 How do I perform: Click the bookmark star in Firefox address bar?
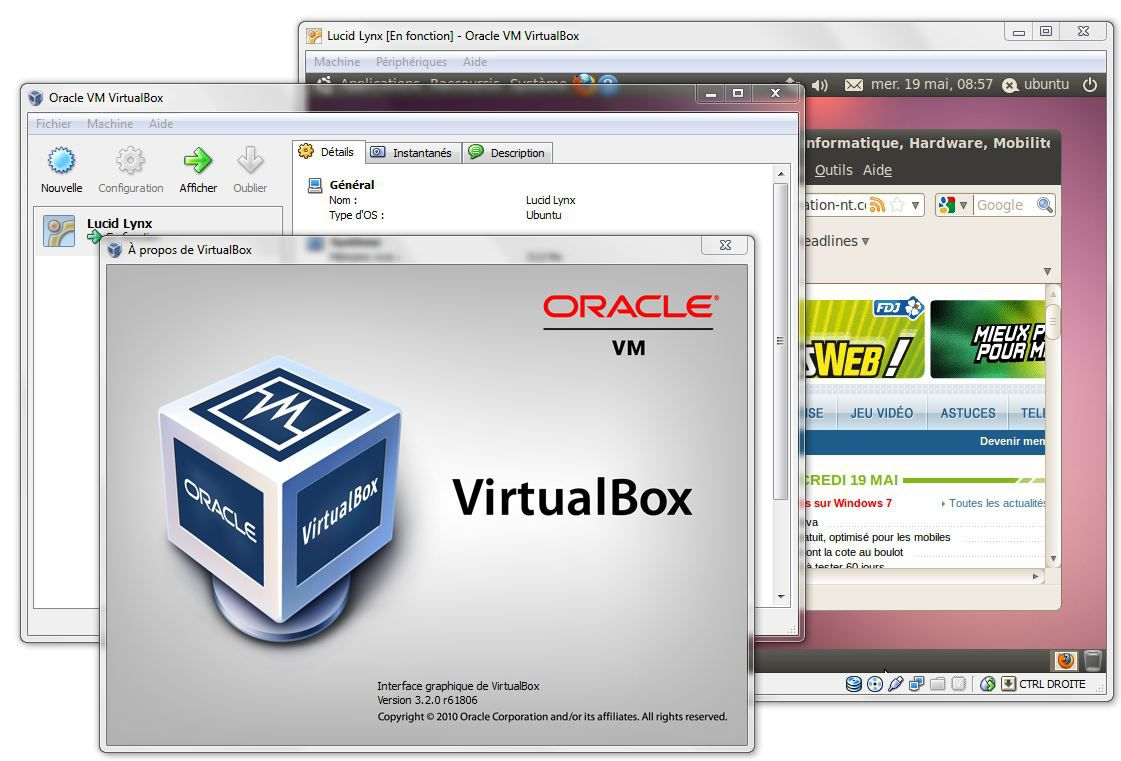[897, 205]
